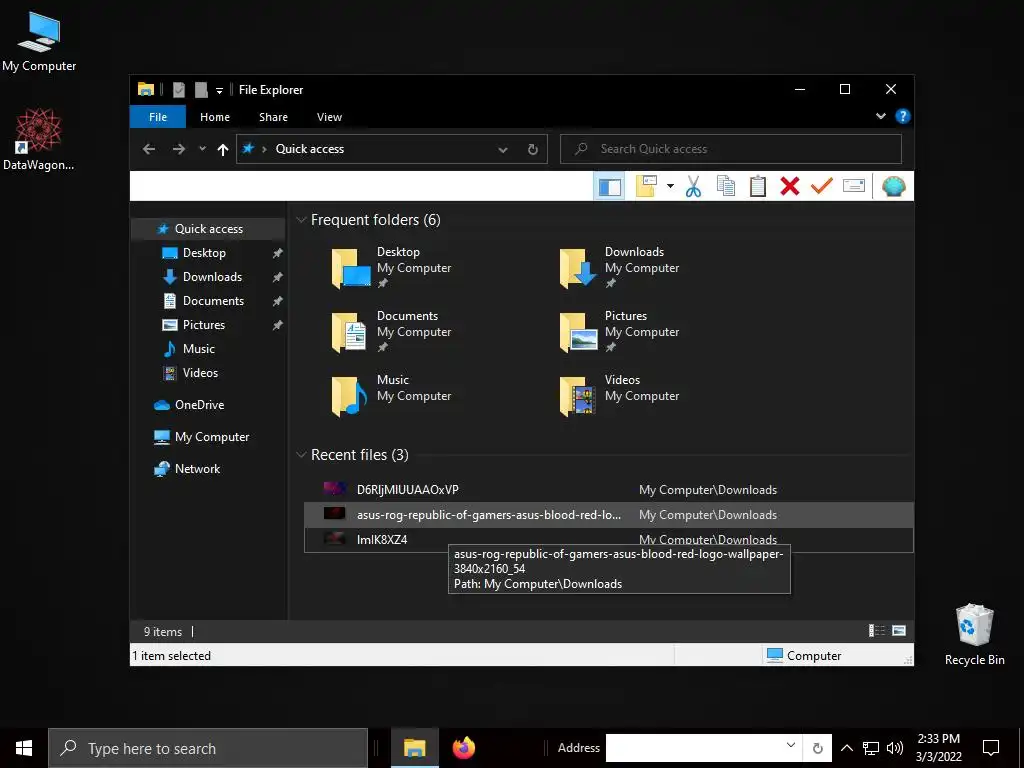
Task: Click the My Computer desktop icon
Action: [x=39, y=42]
